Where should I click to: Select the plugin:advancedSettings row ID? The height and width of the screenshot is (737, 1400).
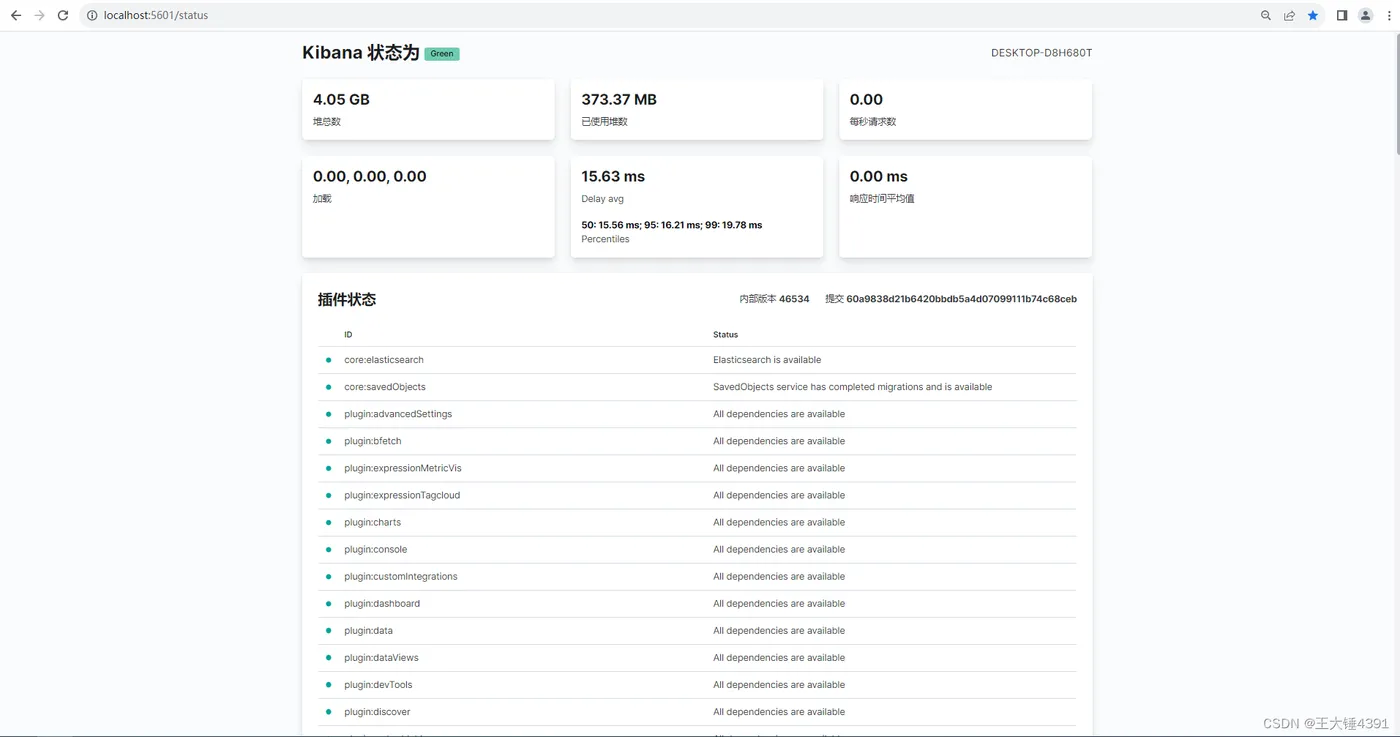tap(398, 414)
